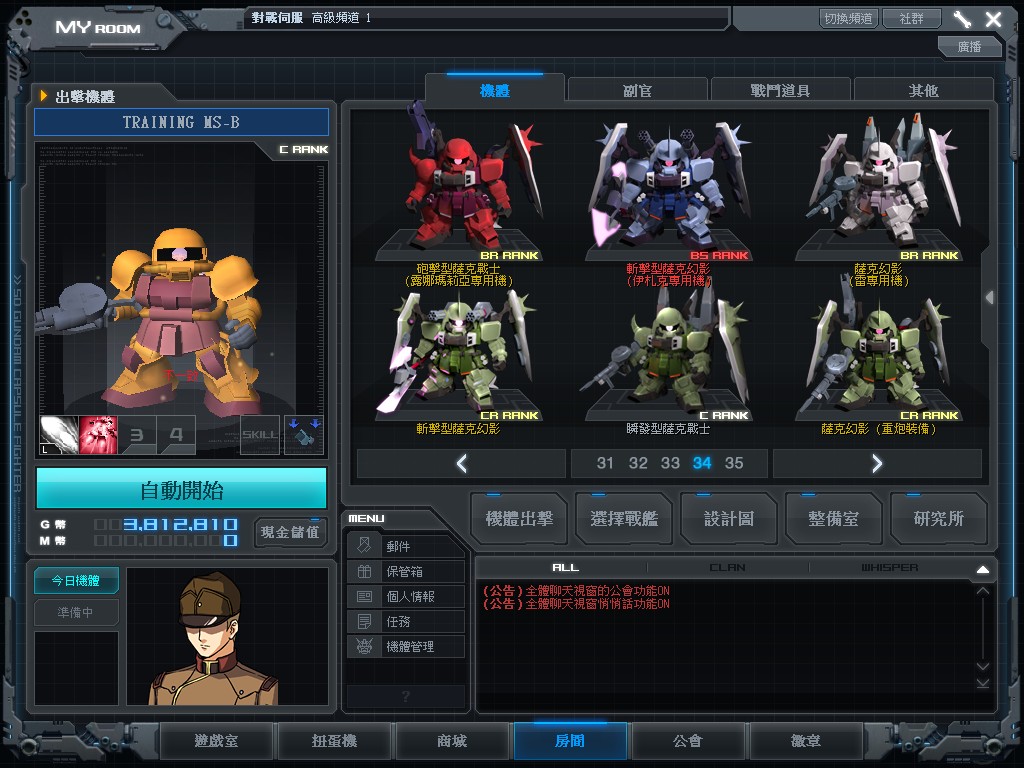The image size is (1024, 768).
Task: Open 個人情報 menu entry
Action: coord(406,596)
